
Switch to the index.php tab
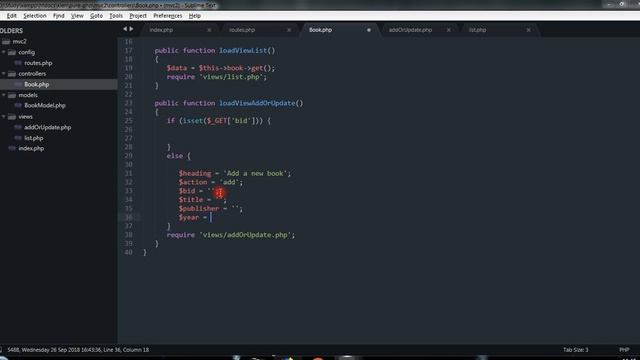click(x=161, y=30)
